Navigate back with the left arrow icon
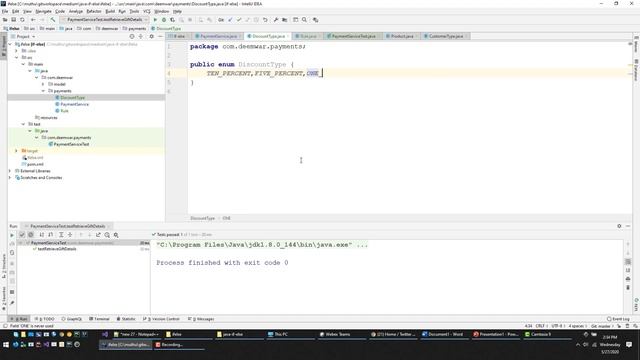 click(33, 20)
